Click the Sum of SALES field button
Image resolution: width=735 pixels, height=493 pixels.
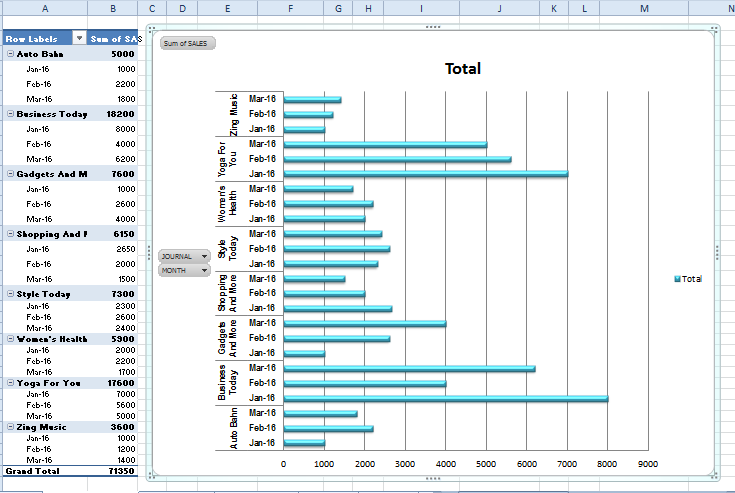click(187, 43)
